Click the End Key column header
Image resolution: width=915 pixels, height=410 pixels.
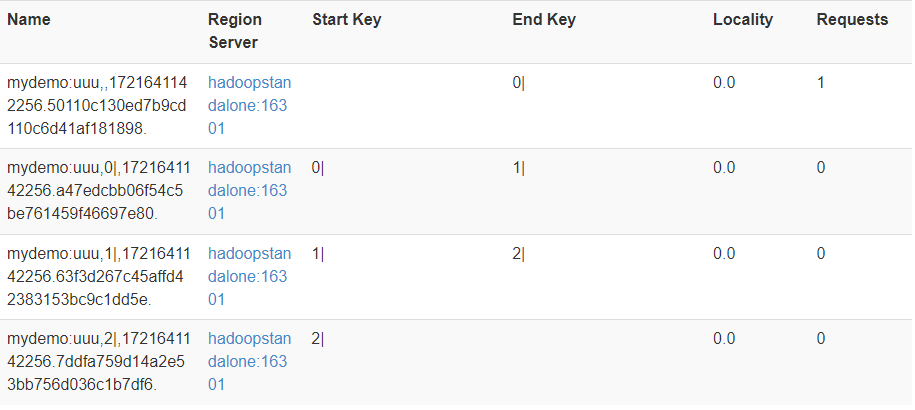(544, 20)
